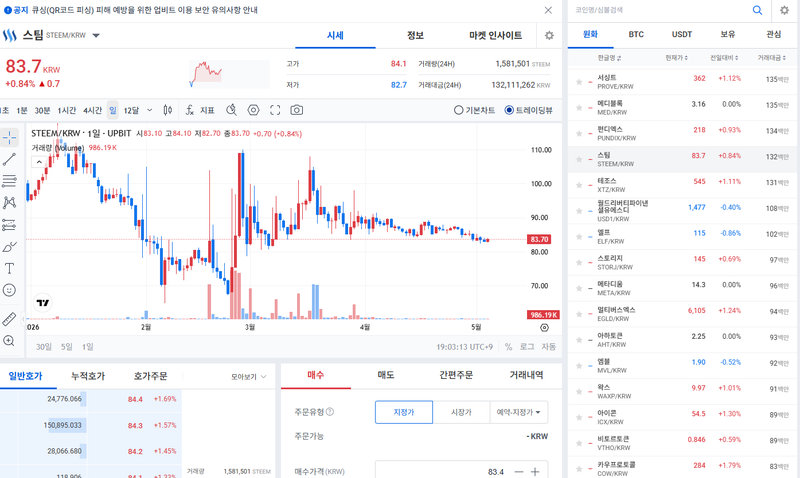Open the 매도 sell tab

[386, 375]
